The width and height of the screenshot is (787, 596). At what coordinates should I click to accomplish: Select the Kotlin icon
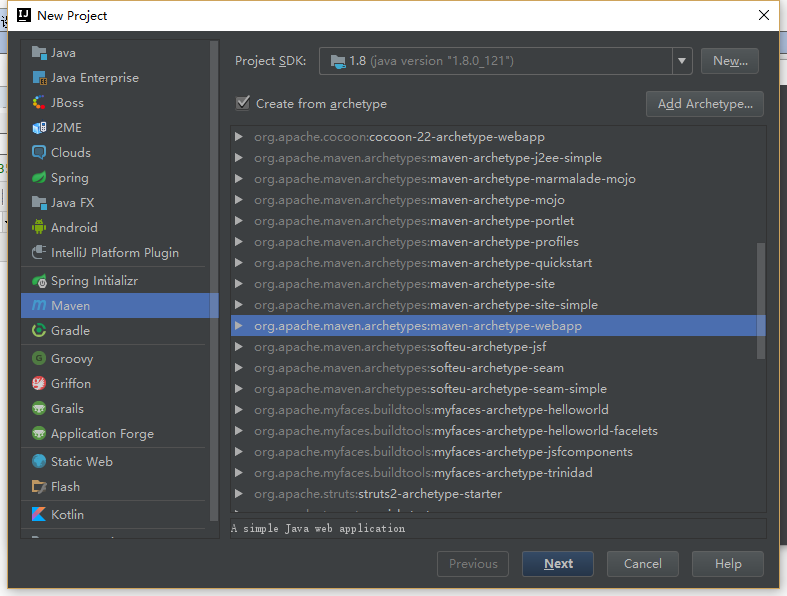pos(39,515)
